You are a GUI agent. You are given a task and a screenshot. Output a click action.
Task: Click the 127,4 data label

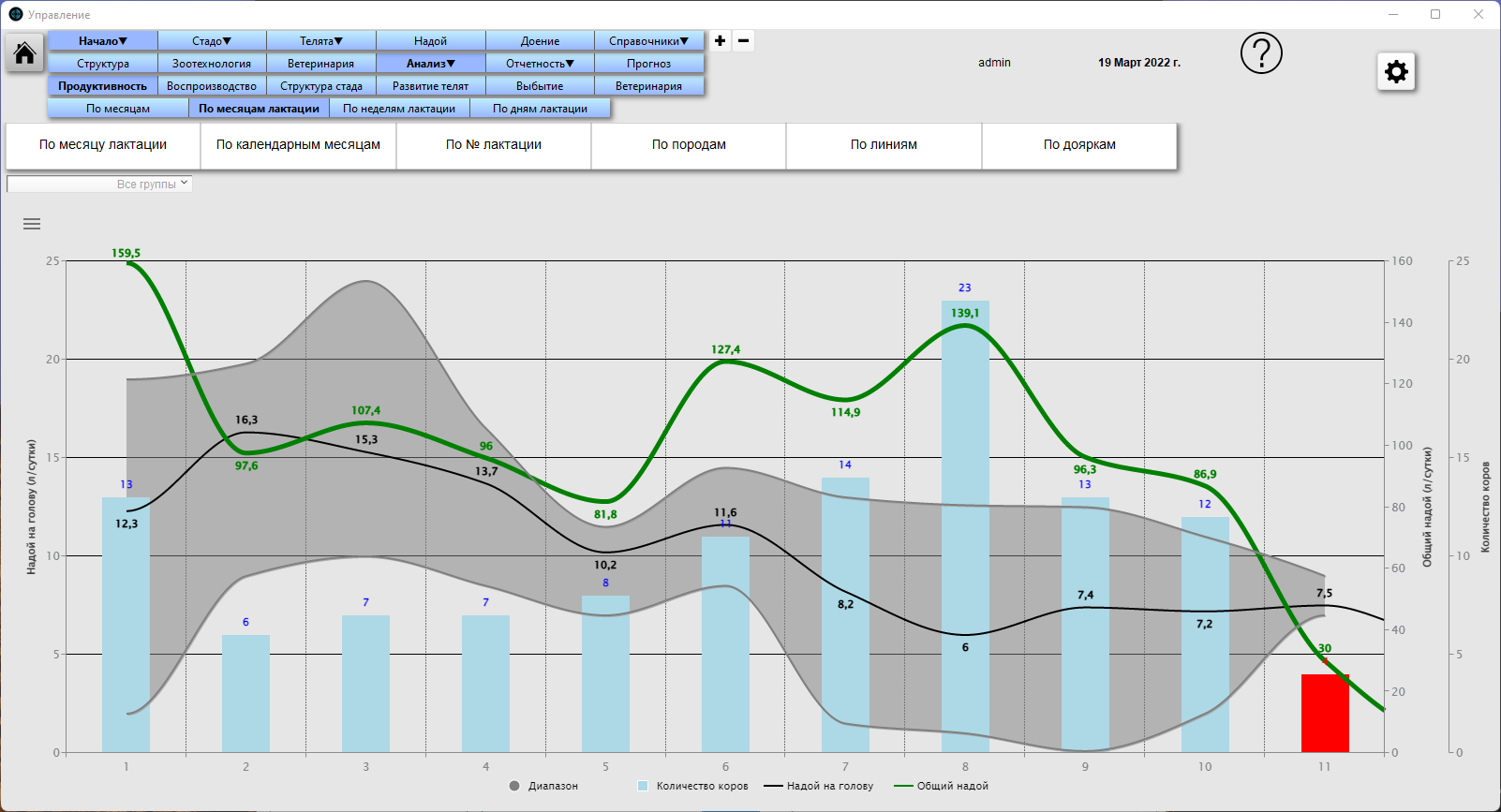(725, 349)
